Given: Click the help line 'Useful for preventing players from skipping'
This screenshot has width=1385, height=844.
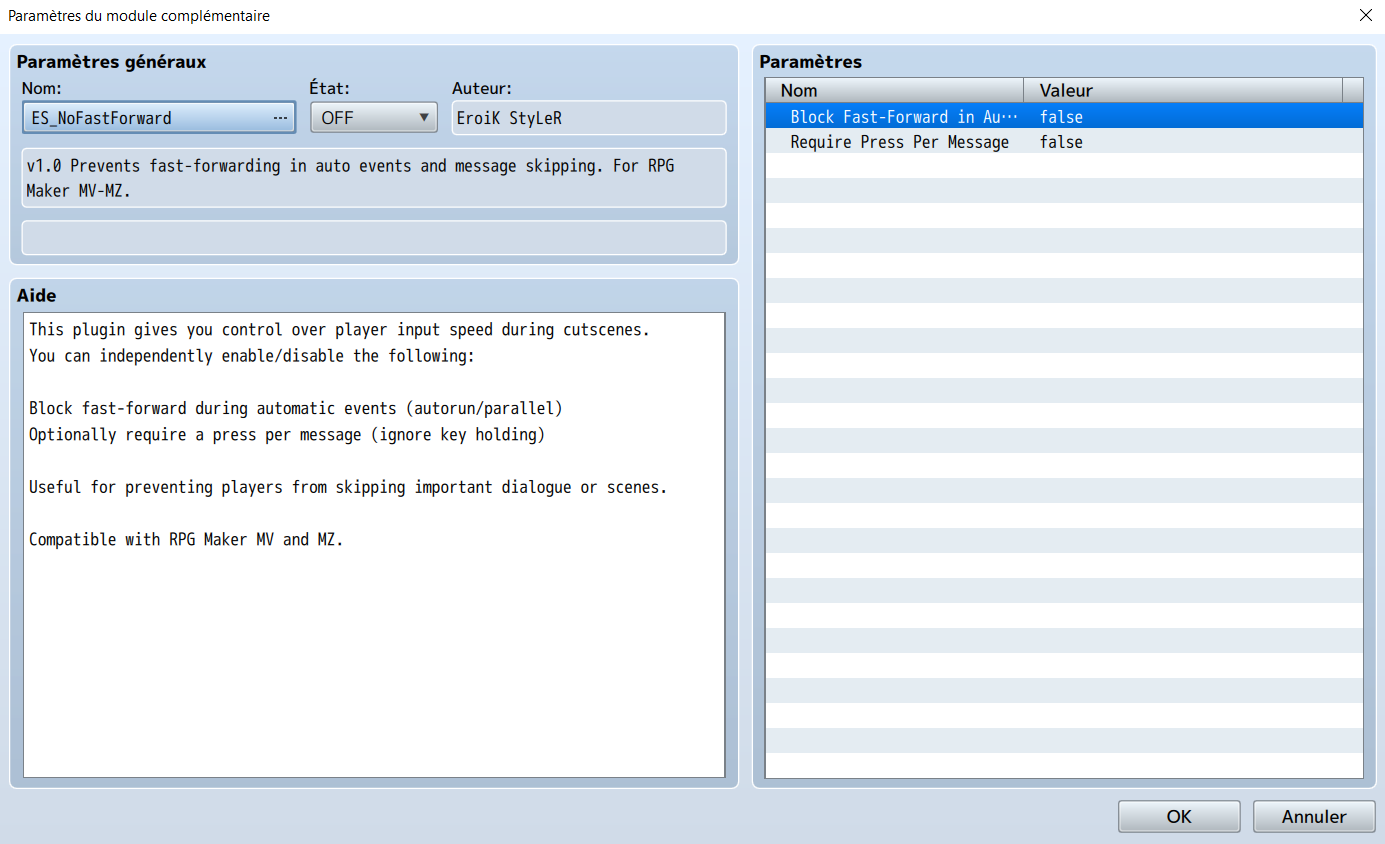Looking at the screenshot, I should [x=348, y=487].
